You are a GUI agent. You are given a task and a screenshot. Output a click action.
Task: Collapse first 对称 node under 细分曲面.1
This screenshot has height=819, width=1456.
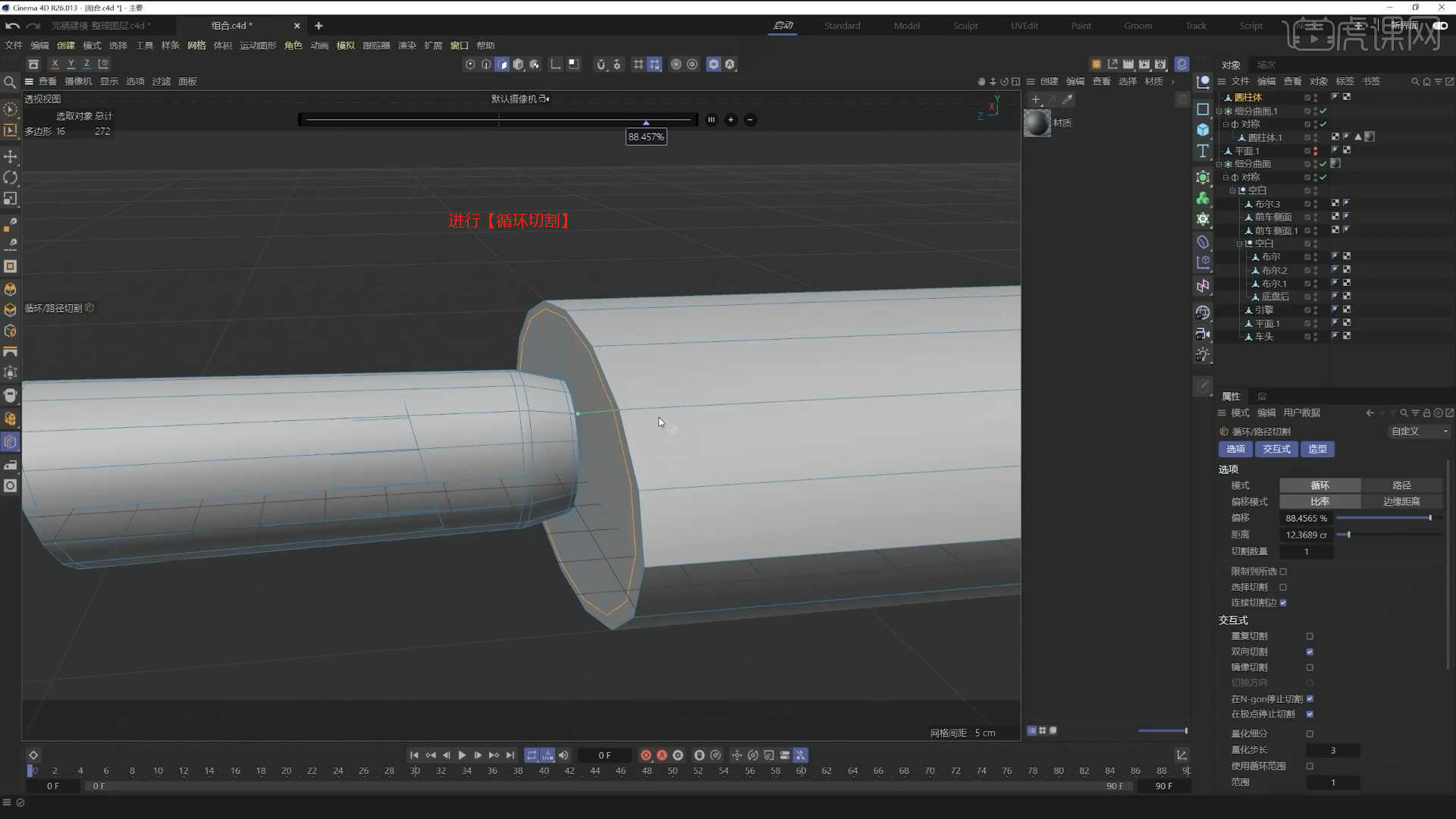click(1225, 124)
